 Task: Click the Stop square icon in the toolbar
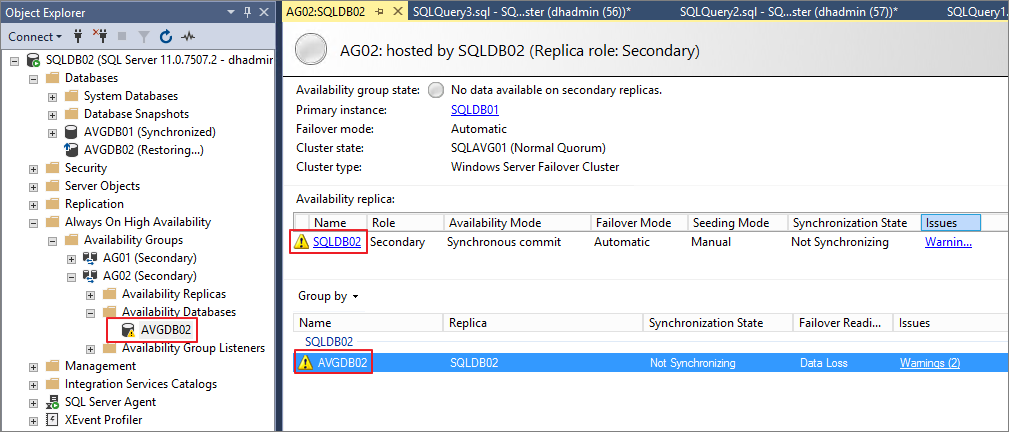122,37
